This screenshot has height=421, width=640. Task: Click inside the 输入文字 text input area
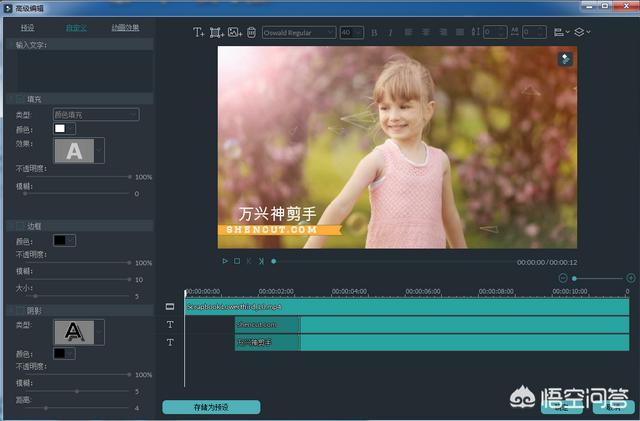click(x=83, y=70)
